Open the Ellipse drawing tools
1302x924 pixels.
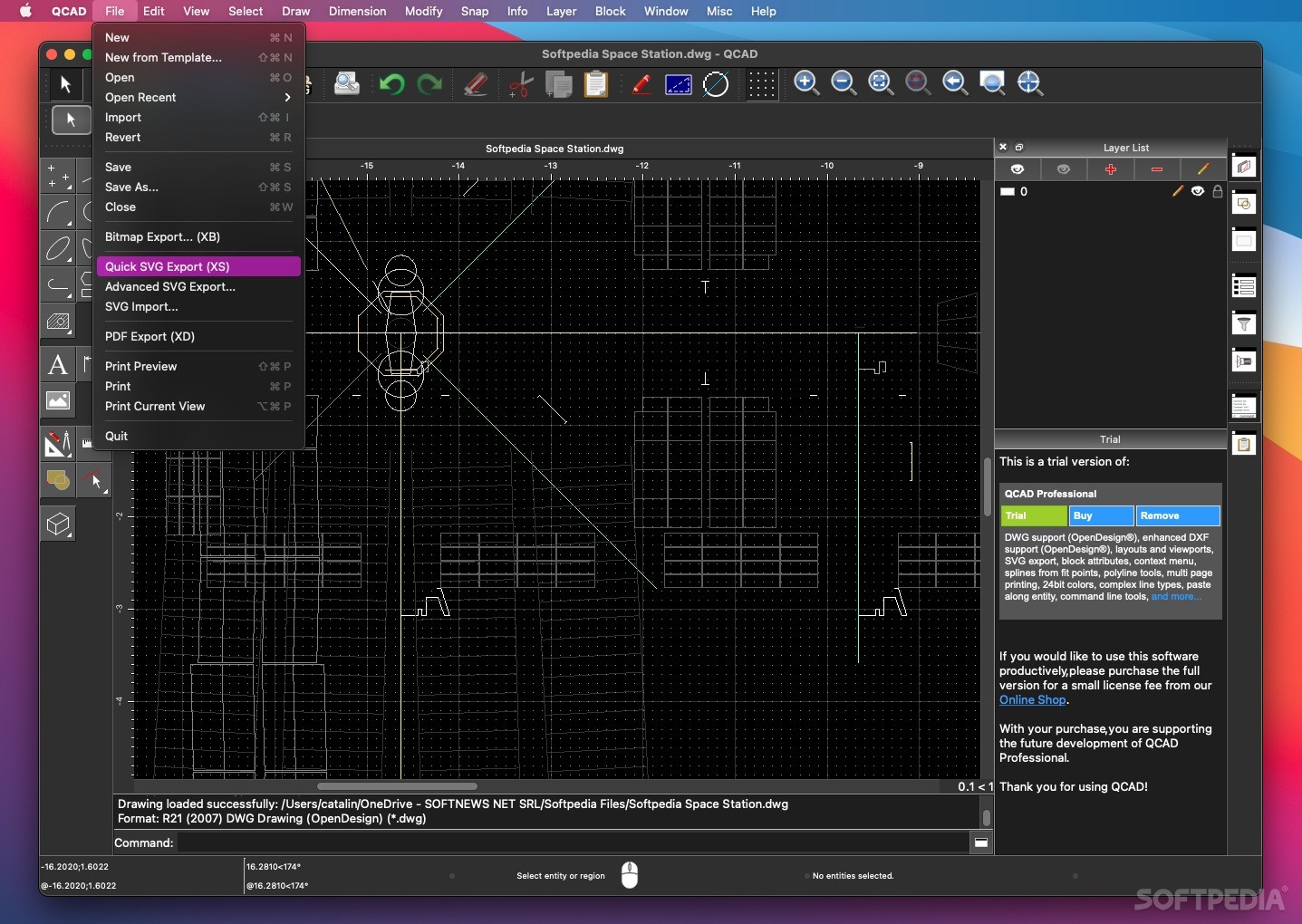58,249
